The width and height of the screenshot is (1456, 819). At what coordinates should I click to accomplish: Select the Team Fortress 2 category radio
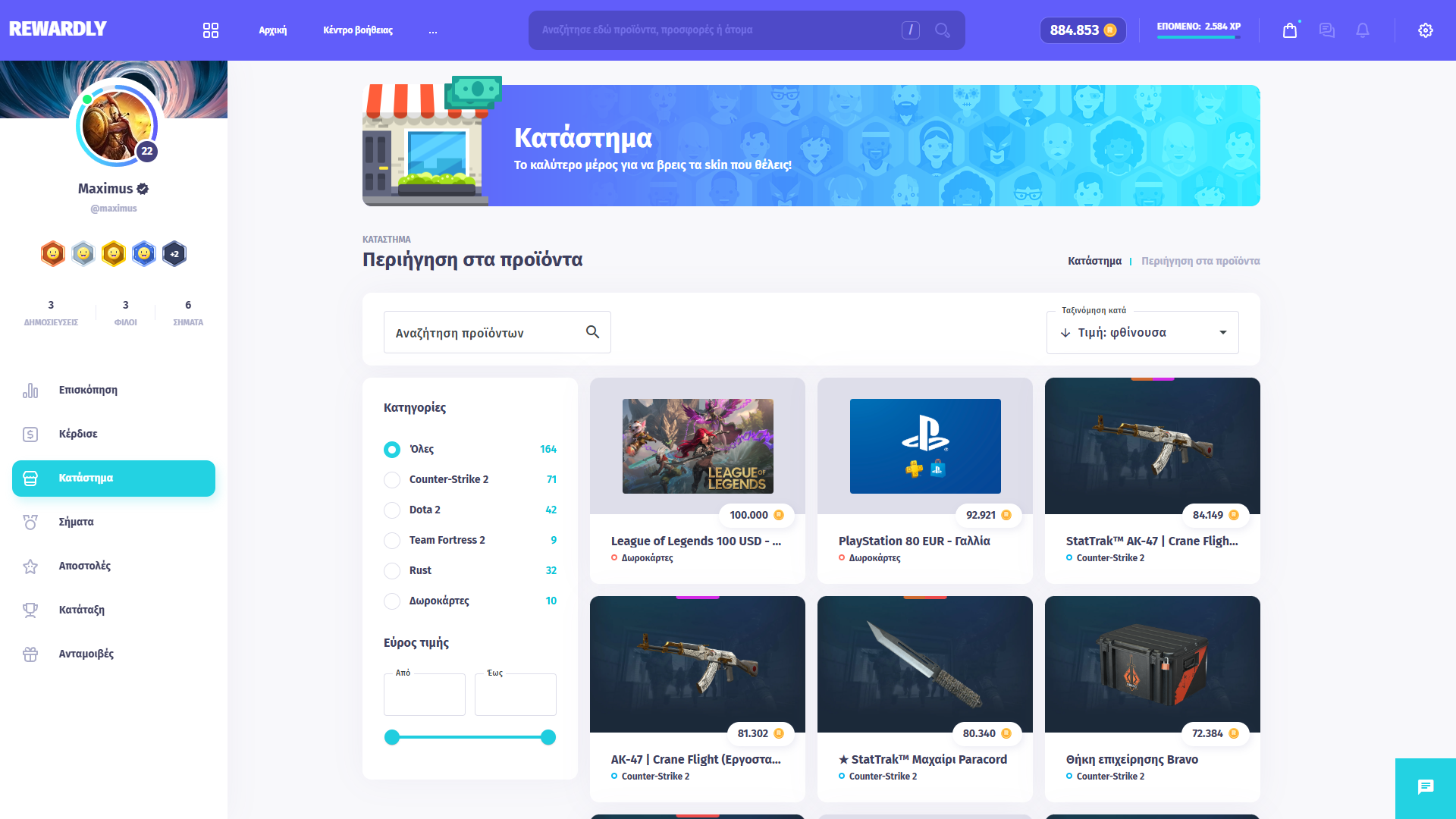[392, 541]
